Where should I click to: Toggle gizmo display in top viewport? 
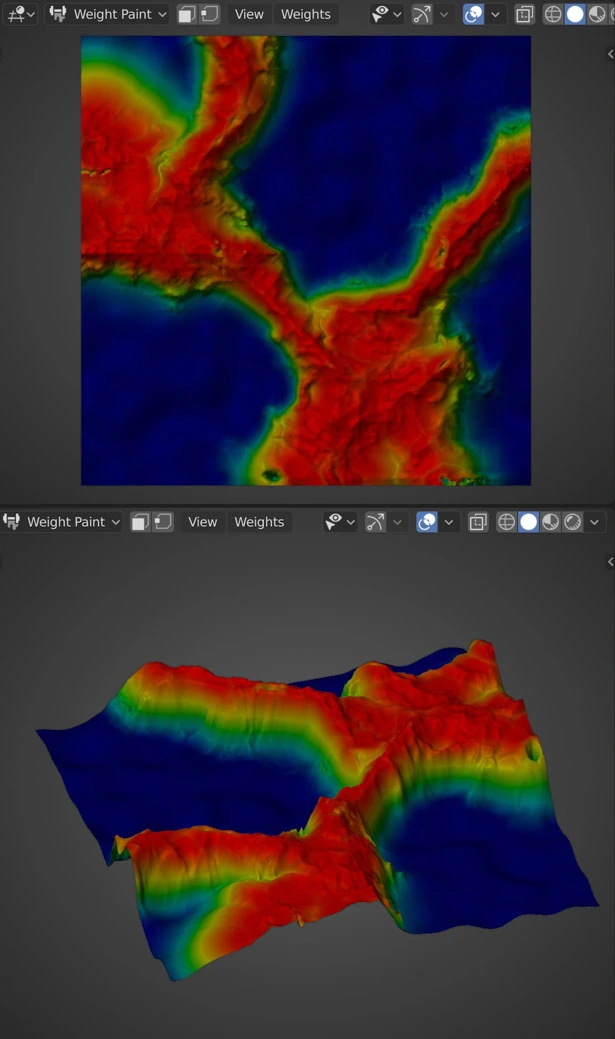[423, 14]
